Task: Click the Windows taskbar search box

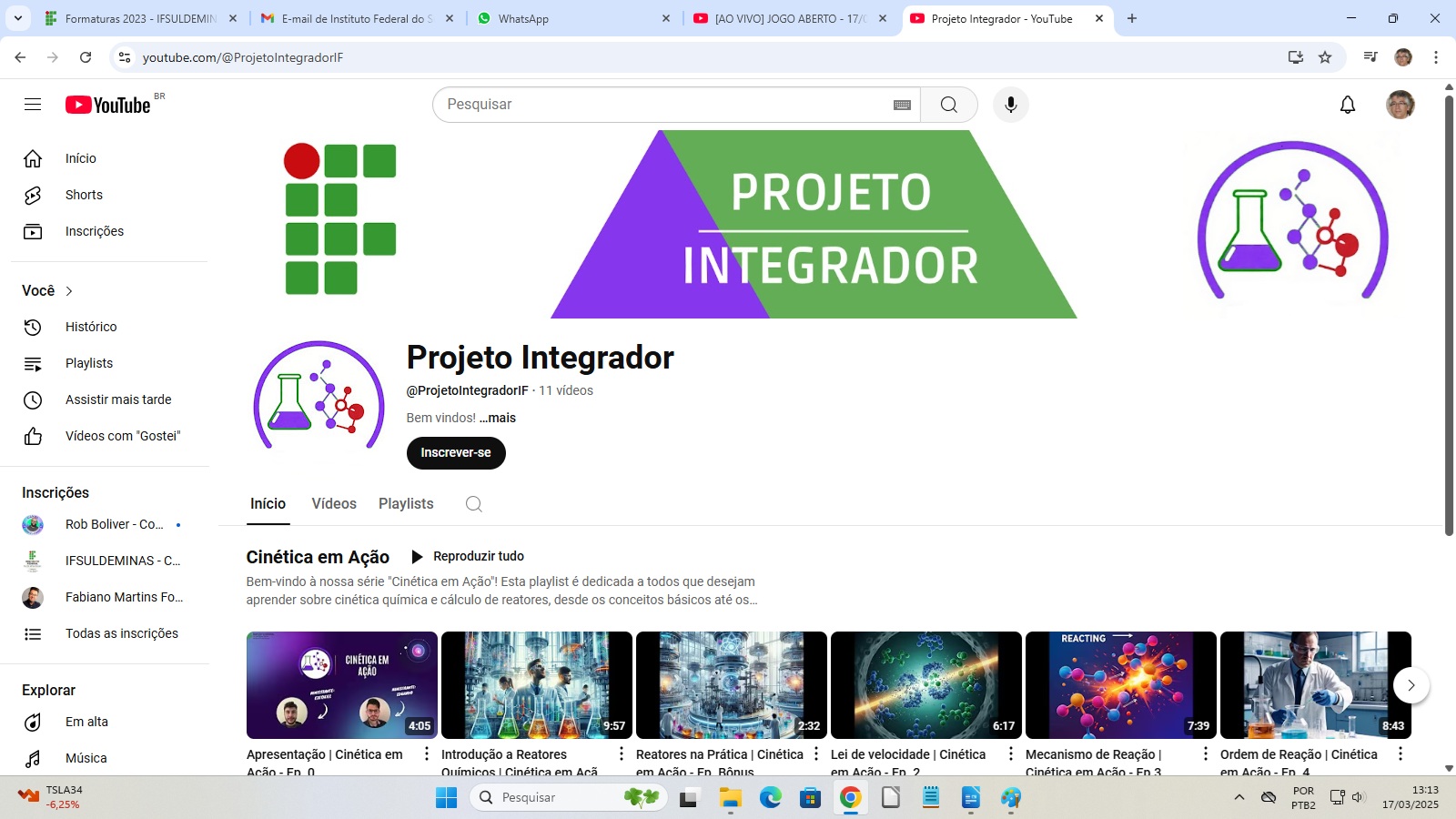Action: [569, 798]
